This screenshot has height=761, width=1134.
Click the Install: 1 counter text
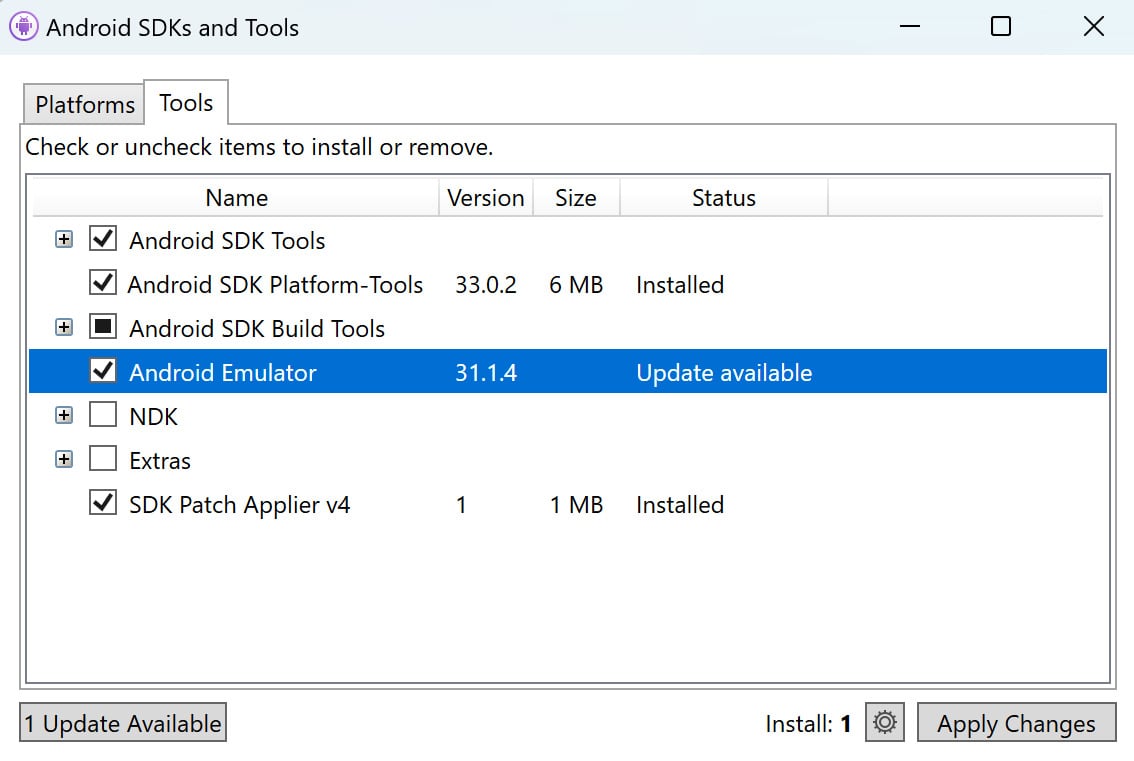coord(809,723)
